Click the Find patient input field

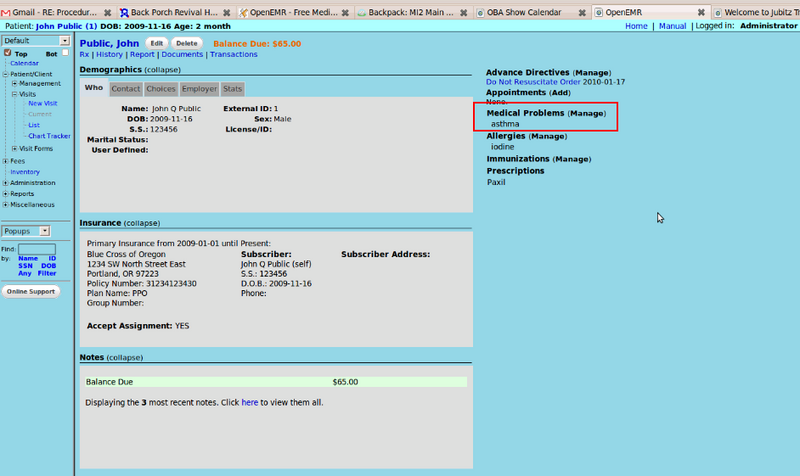(x=37, y=249)
